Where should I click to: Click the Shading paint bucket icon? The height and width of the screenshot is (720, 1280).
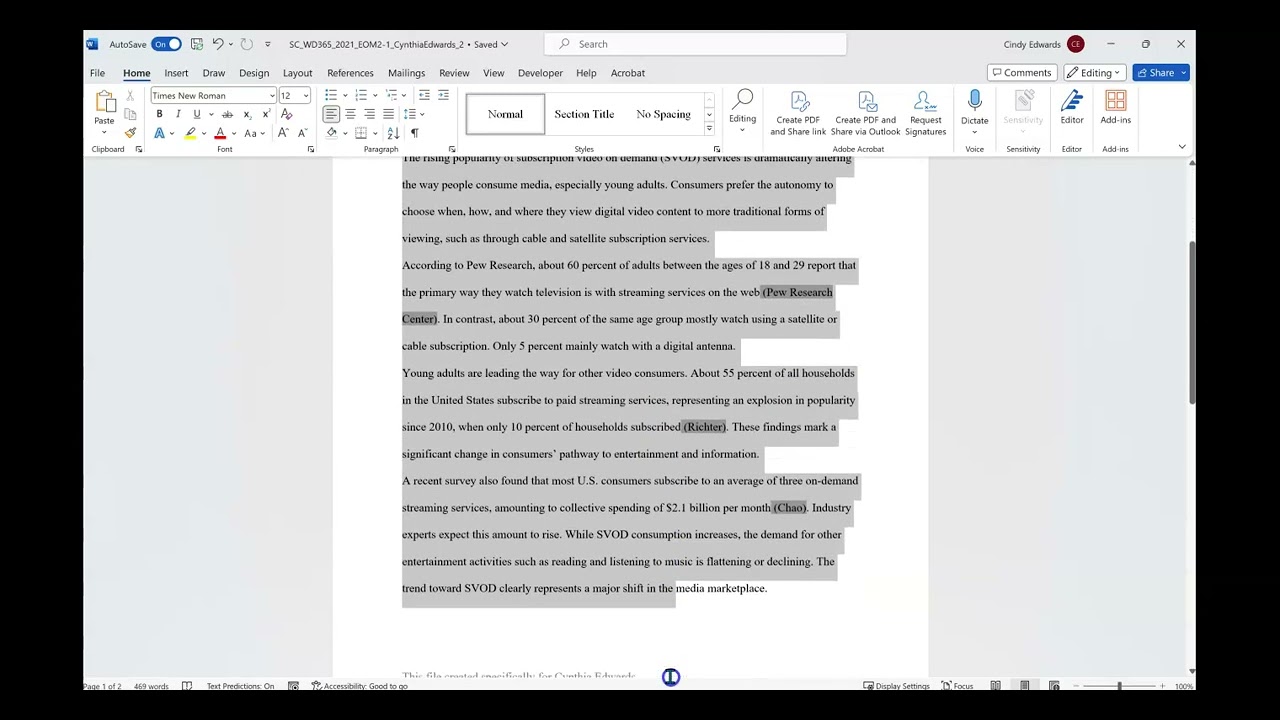pyautogui.click(x=332, y=133)
